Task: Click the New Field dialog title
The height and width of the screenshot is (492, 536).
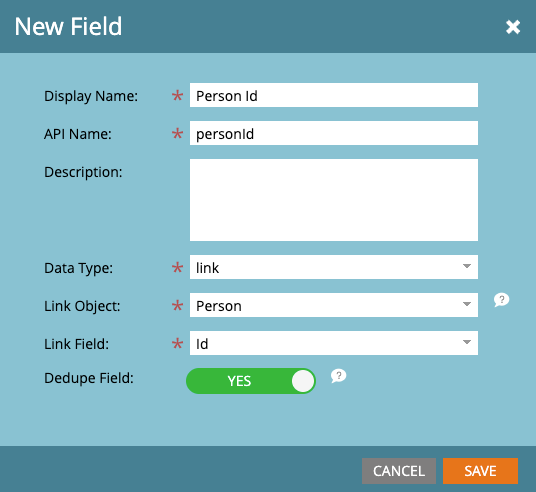Action: tap(68, 27)
